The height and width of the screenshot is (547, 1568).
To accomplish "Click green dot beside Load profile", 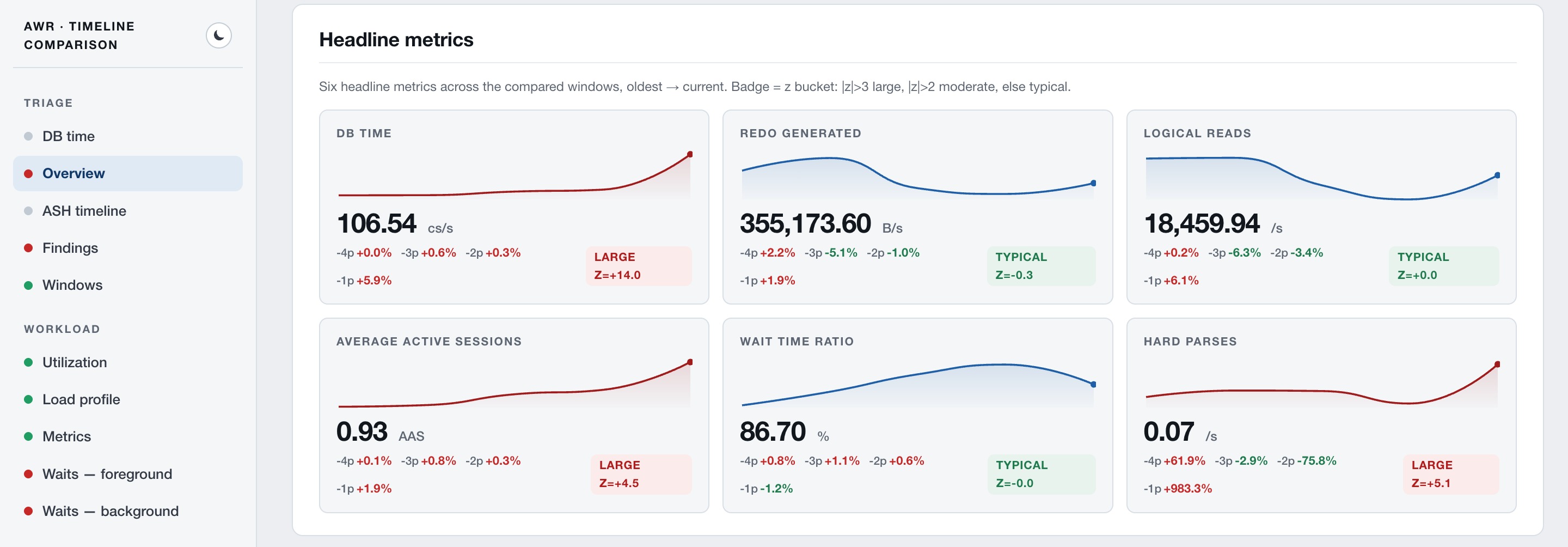I will (x=28, y=399).
